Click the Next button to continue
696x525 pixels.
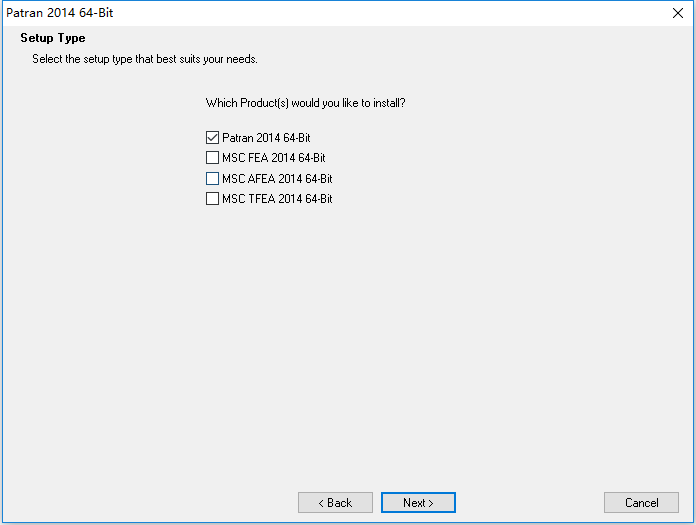pyautogui.click(x=418, y=502)
